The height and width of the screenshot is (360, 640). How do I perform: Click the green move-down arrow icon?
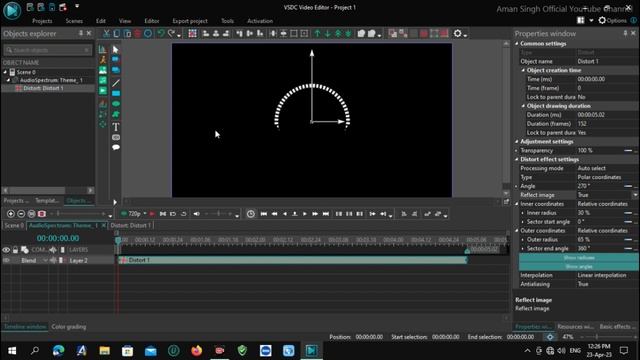tap(327, 33)
